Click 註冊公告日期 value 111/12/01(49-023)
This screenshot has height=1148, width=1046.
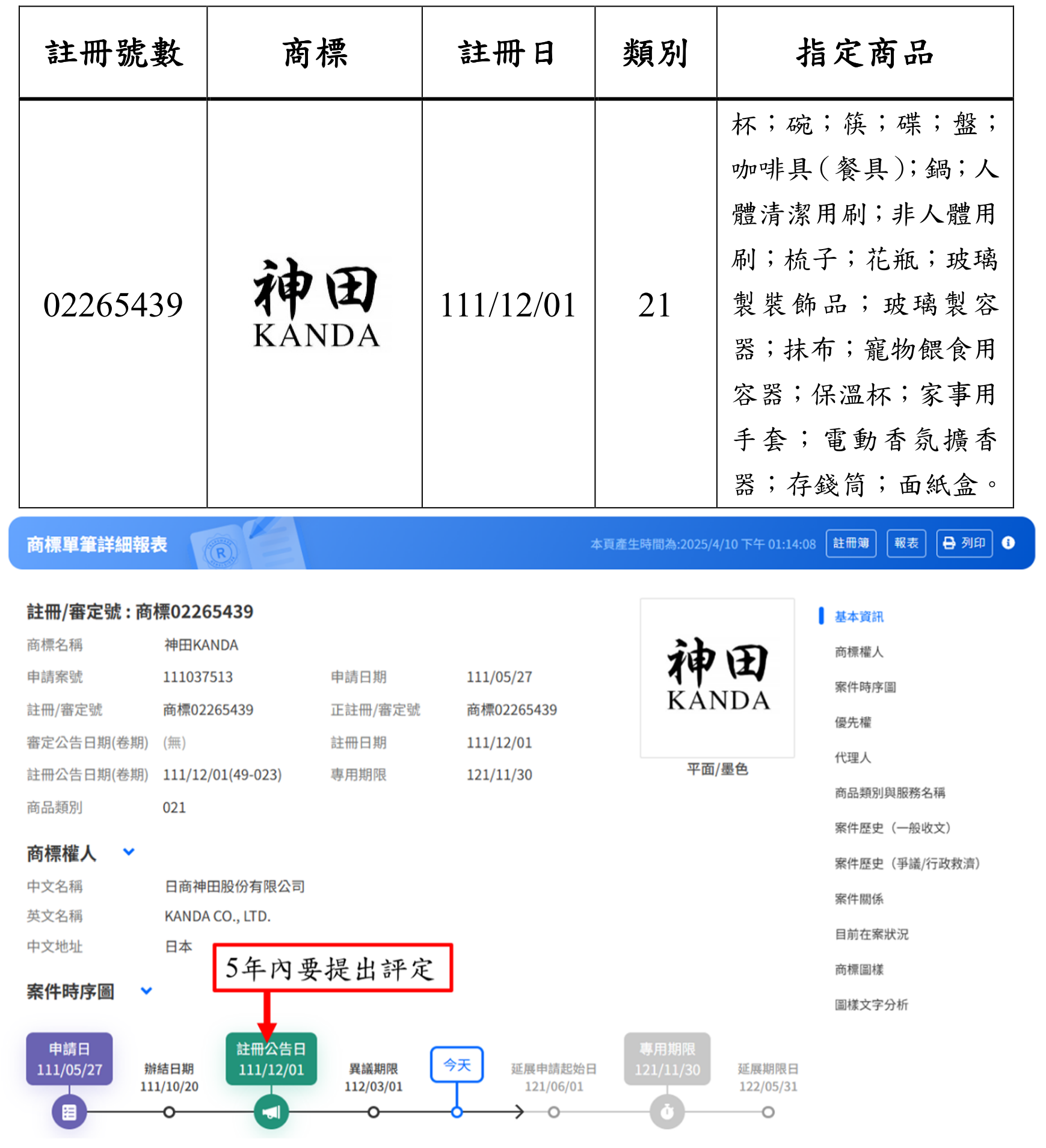click(222, 775)
